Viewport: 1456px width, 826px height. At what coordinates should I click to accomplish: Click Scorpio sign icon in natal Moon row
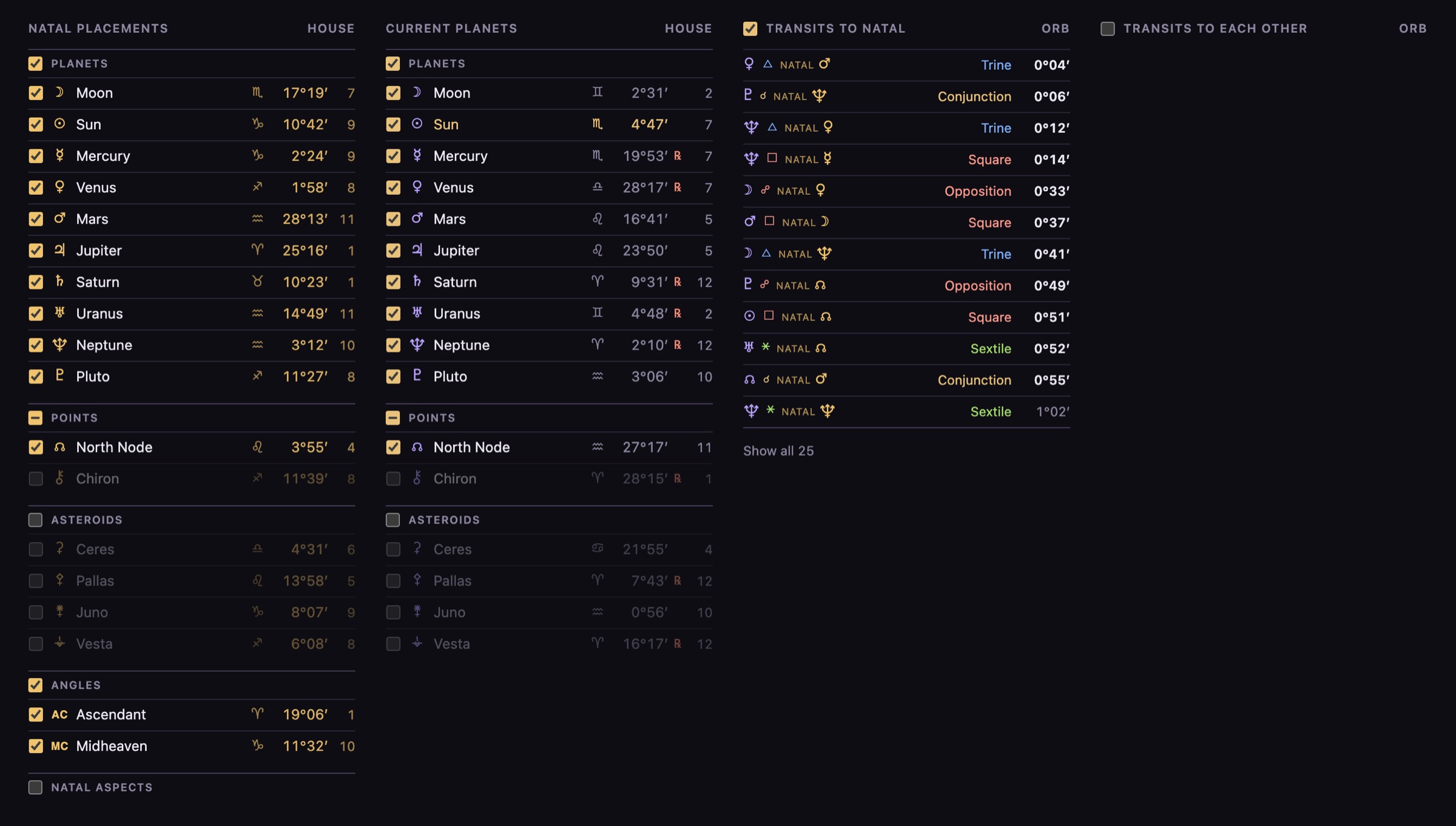[x=257, y=93]
